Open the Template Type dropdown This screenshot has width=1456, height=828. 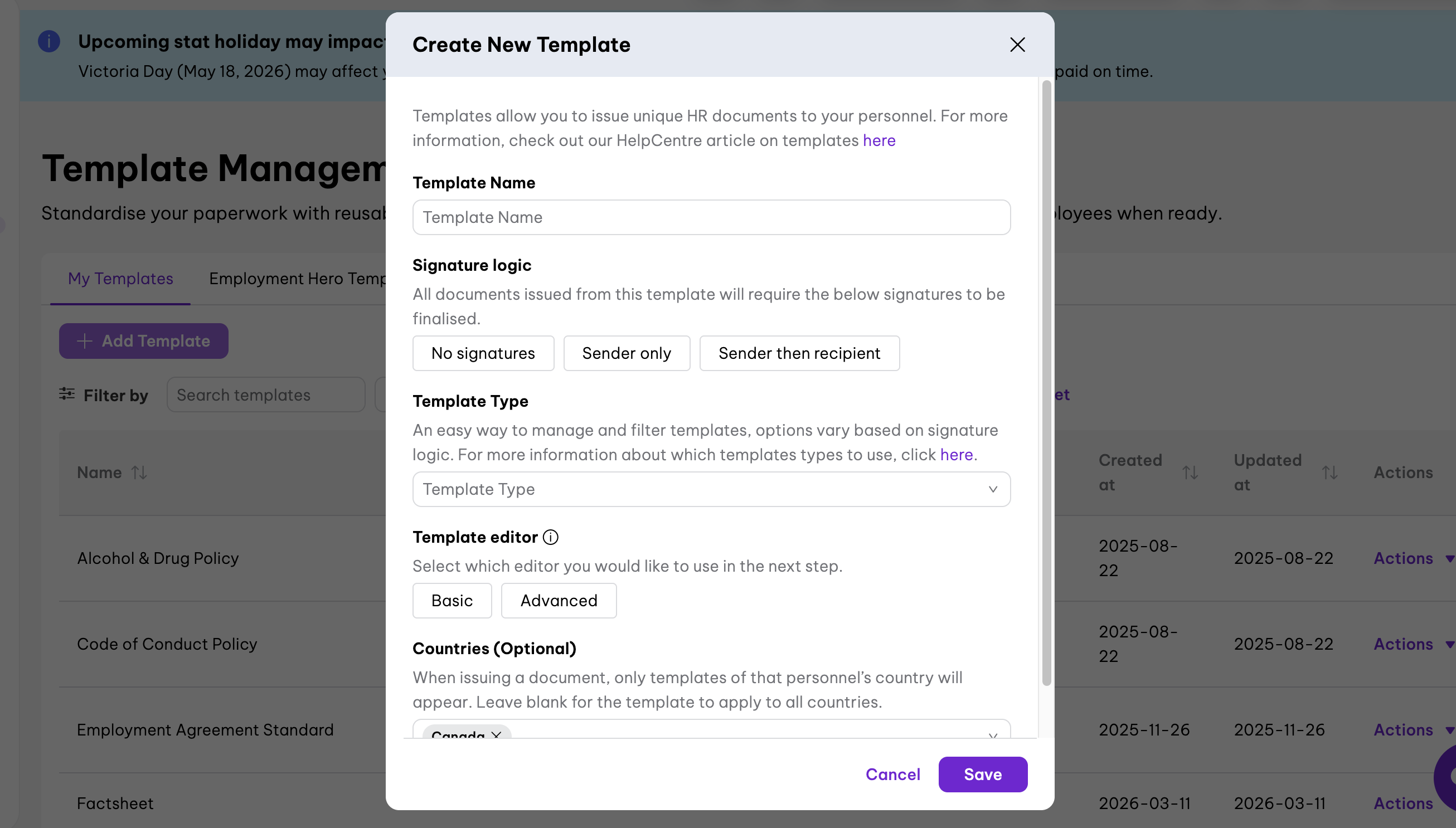coord(711,489)
